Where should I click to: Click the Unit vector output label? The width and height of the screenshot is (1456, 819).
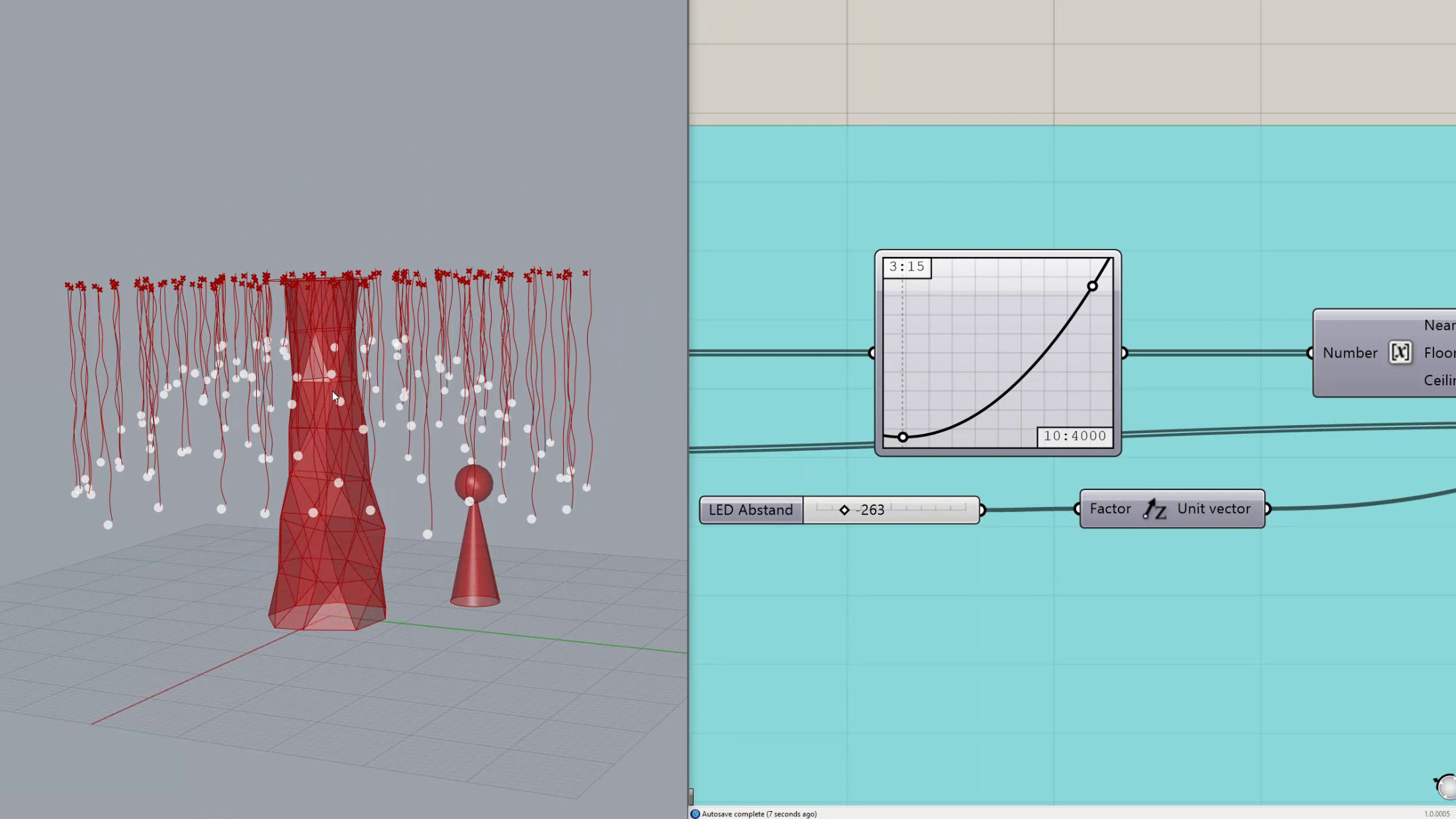1214,508
